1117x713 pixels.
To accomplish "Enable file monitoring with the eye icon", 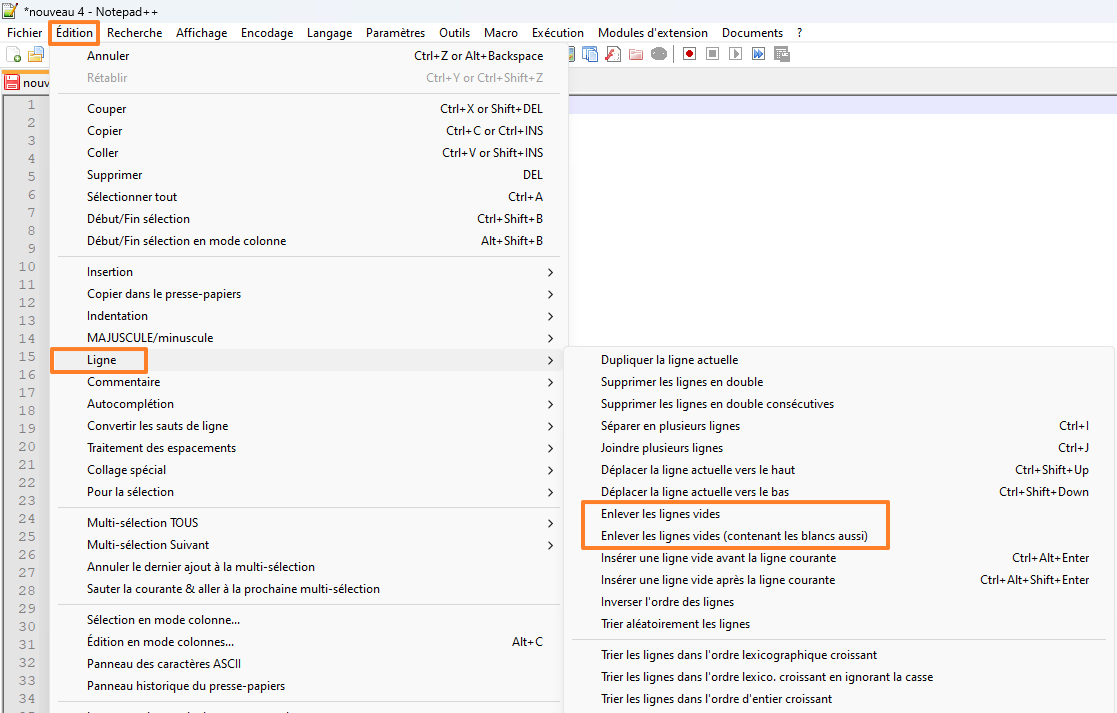I will tap(660, 54).
